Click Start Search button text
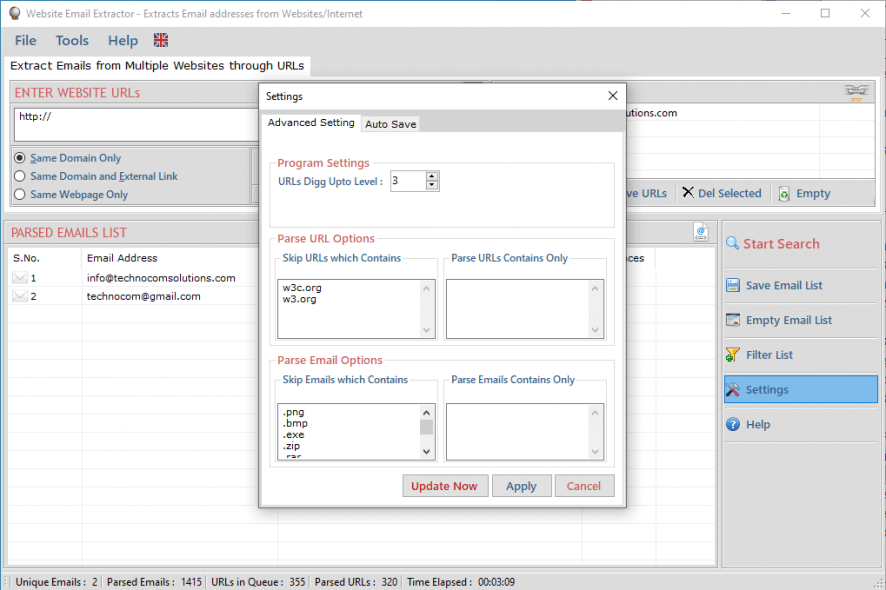This screenshot has width=886, height=590. click(x=781, y=244)
